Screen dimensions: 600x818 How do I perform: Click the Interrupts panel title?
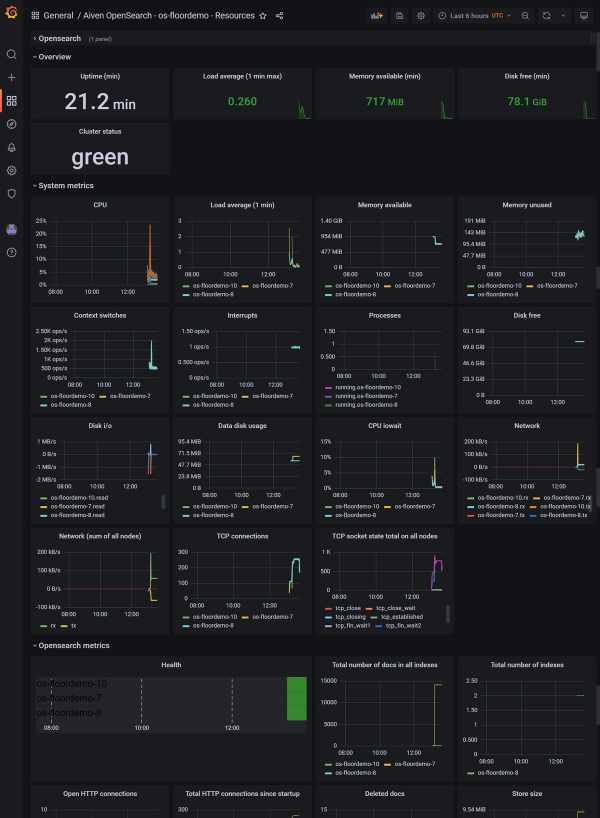[242, 316]
